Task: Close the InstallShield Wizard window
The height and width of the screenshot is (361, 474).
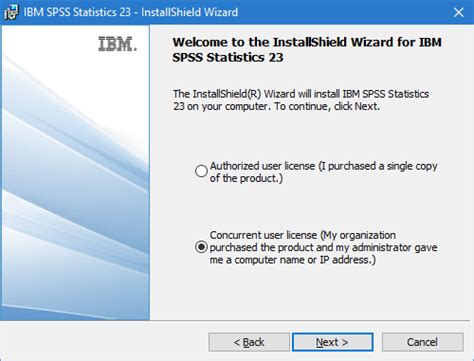Action: (459, 12)
